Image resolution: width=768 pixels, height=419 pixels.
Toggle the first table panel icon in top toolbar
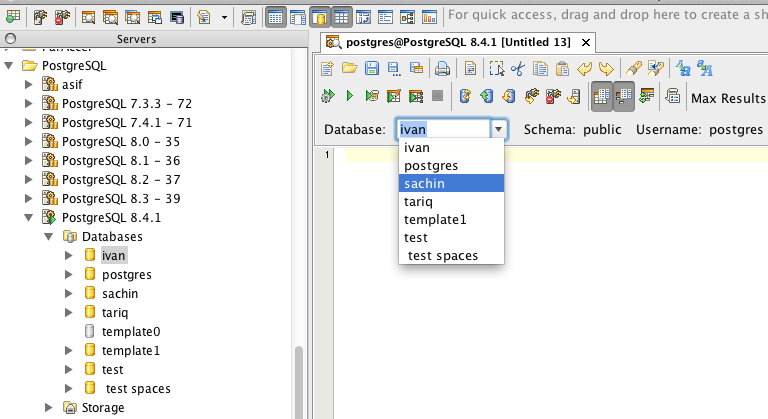pyautogui.click(x=275, y=18)
